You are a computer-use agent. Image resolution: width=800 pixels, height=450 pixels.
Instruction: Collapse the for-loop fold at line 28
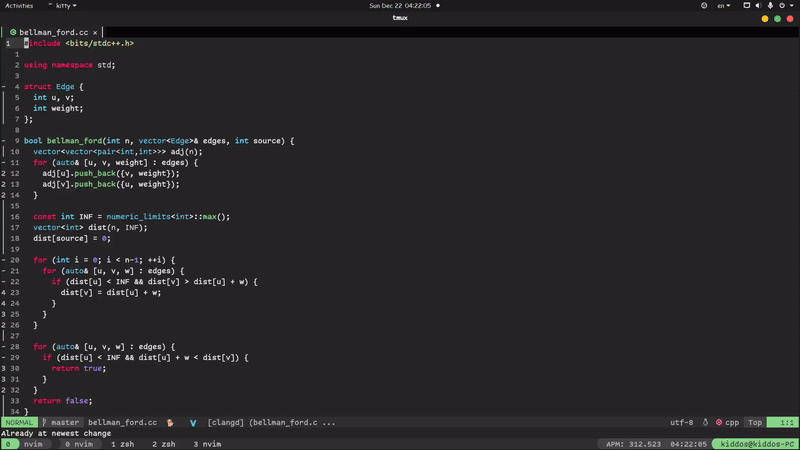coord(4,347)
